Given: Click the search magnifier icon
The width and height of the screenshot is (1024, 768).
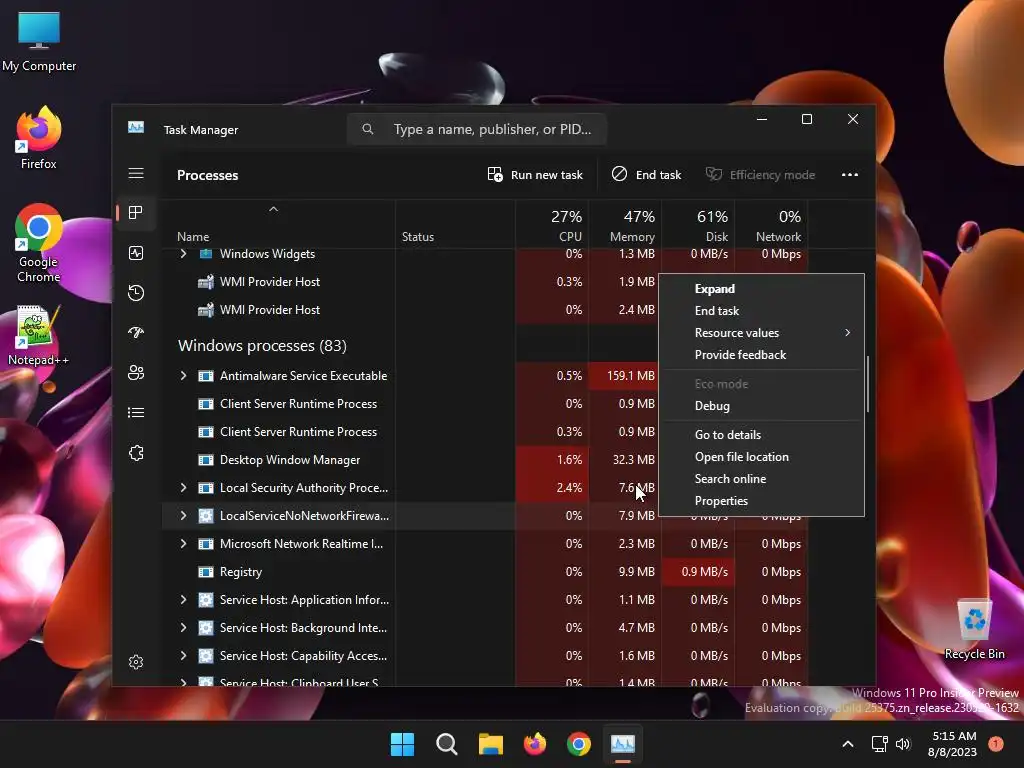Looking at the screenshot, I should pos(368,129).
